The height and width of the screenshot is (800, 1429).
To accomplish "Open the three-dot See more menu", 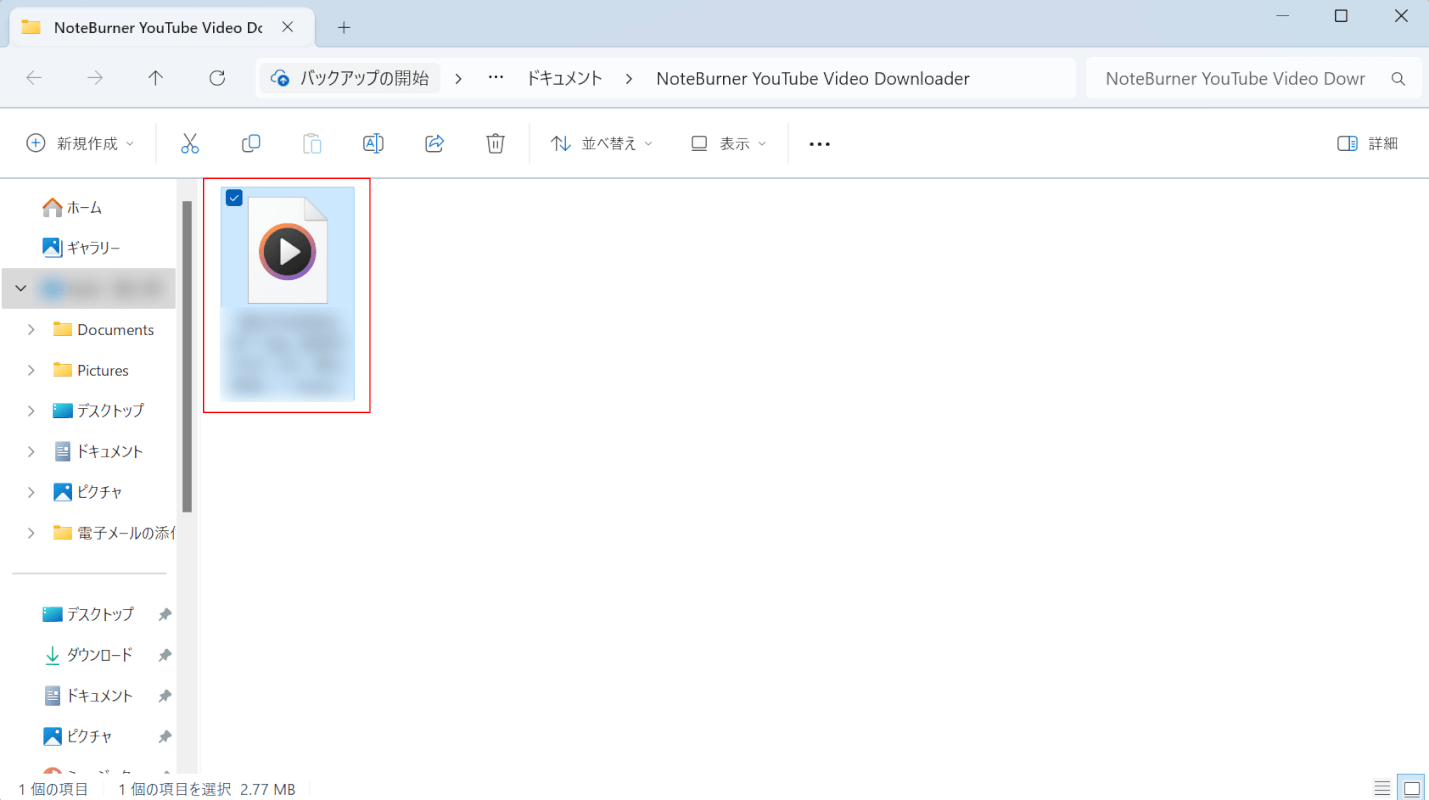I will coord(820,144).
